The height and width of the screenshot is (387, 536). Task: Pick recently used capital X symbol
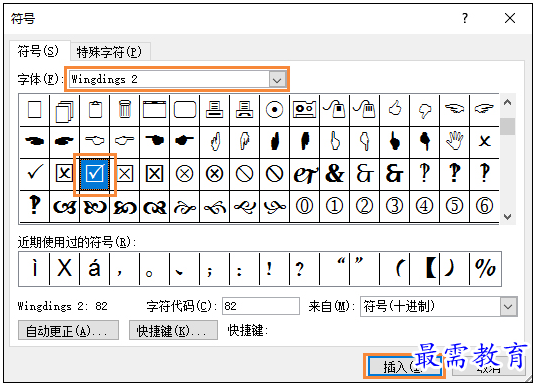(x=65, y=269)
